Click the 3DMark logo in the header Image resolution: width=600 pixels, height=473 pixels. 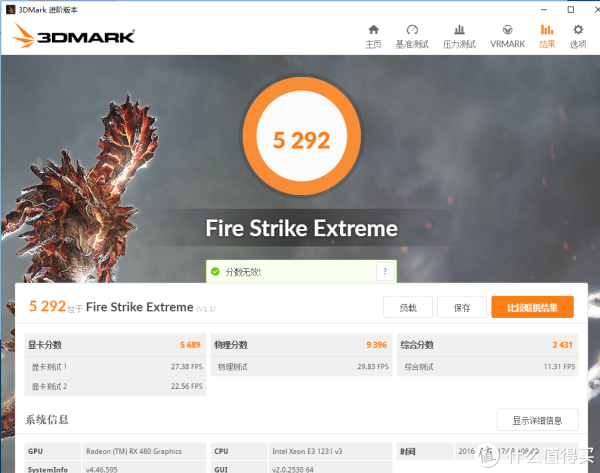pos(73,36)
